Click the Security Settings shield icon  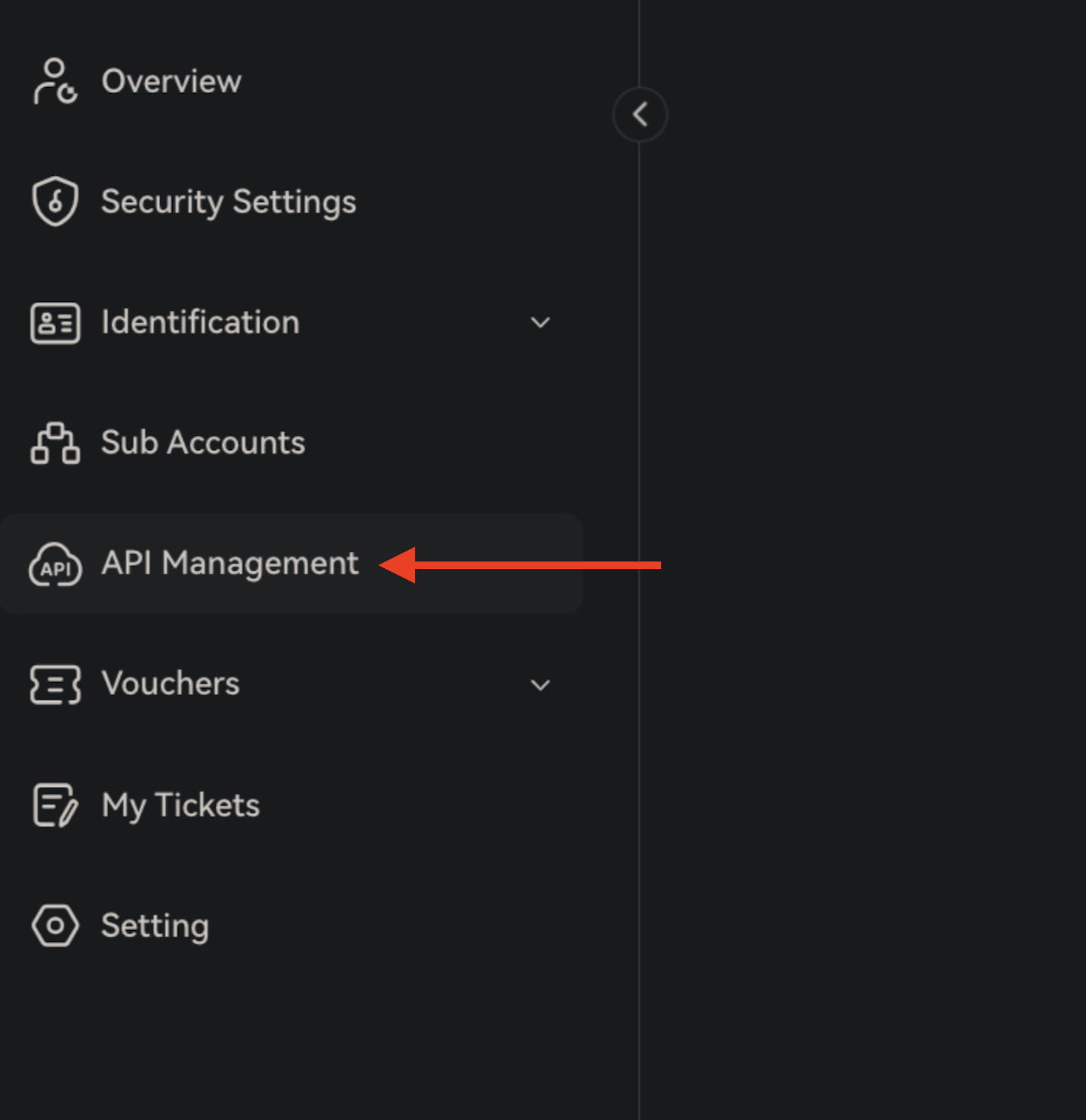pos(55,201)
